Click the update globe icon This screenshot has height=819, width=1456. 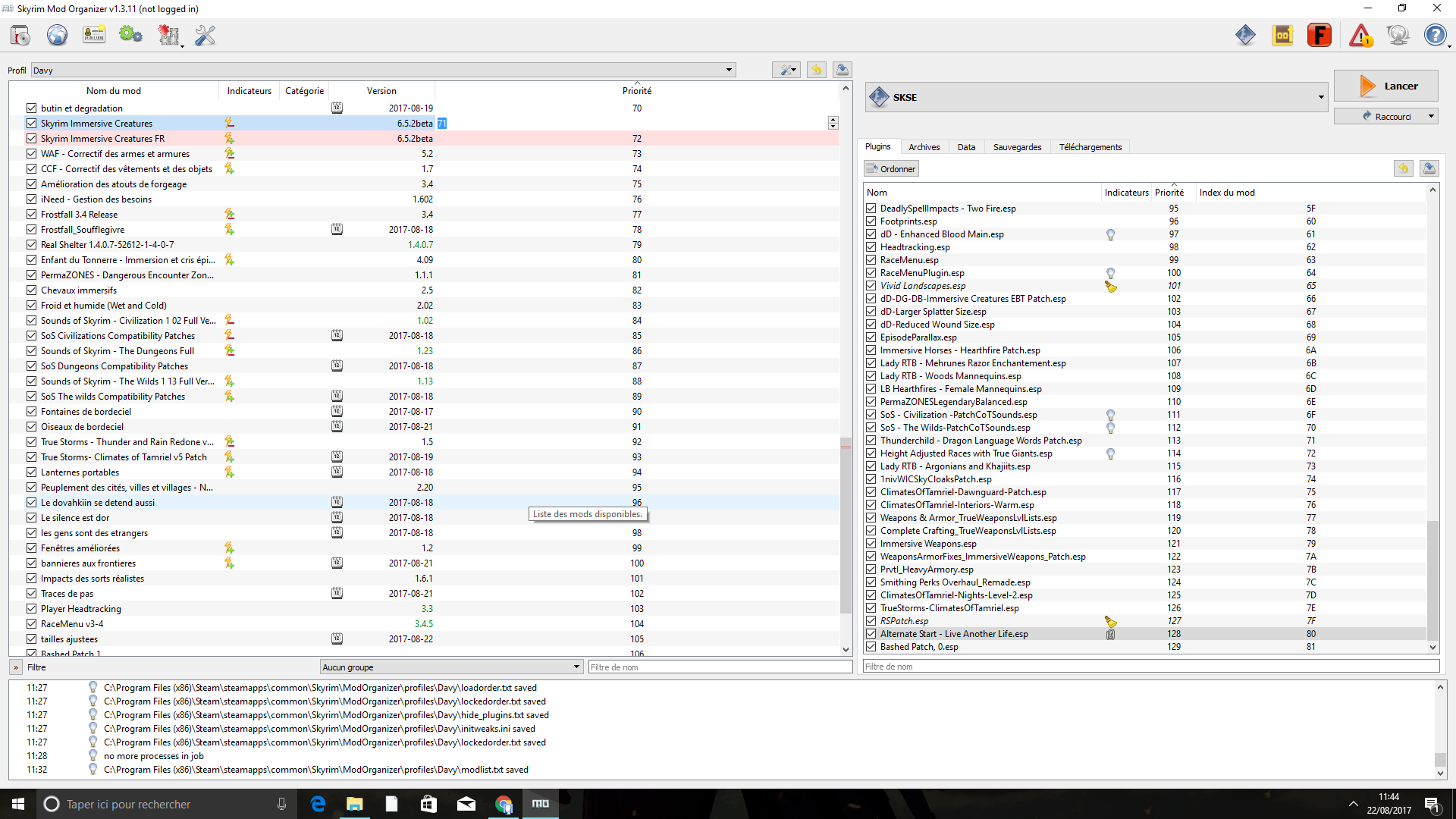tap(1398, 35)
